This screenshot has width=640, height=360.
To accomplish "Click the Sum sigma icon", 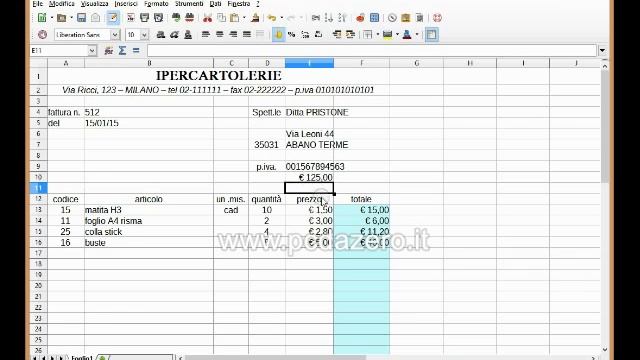I will (122, 51).
